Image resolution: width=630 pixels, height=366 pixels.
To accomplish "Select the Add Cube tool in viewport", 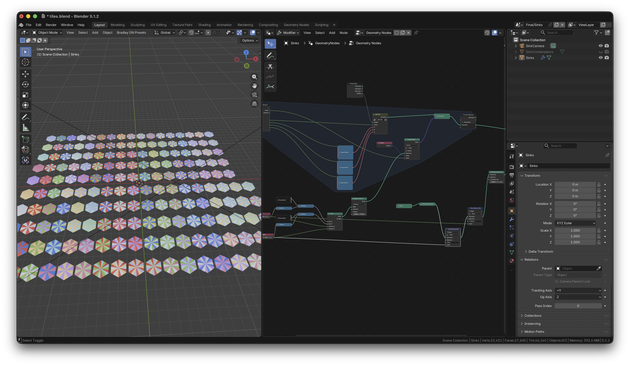I will [25, 139].
